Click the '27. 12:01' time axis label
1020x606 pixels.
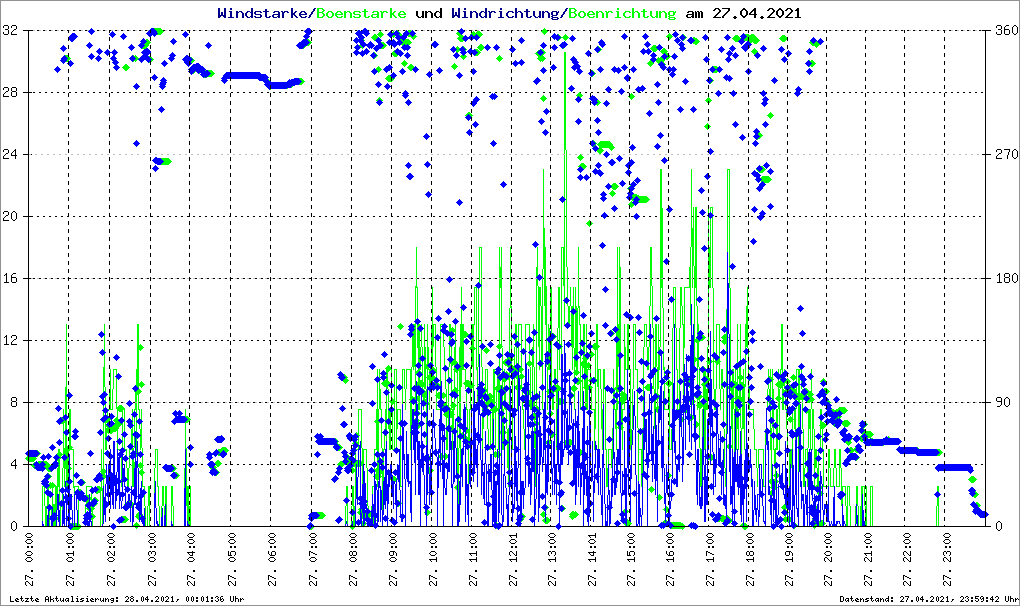(x=513, y=560)
